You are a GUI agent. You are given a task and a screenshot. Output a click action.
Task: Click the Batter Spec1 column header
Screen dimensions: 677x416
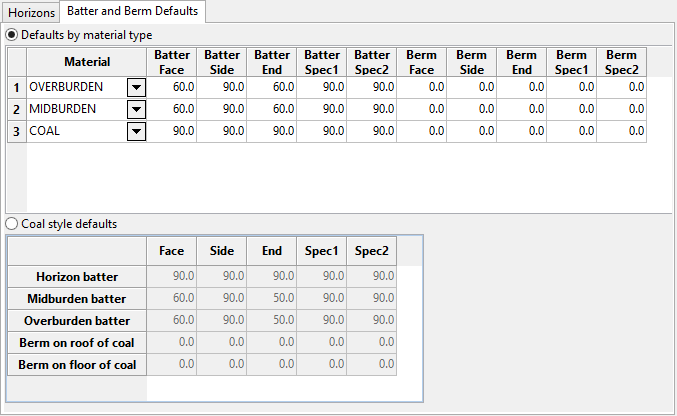(x=322, y=62)
